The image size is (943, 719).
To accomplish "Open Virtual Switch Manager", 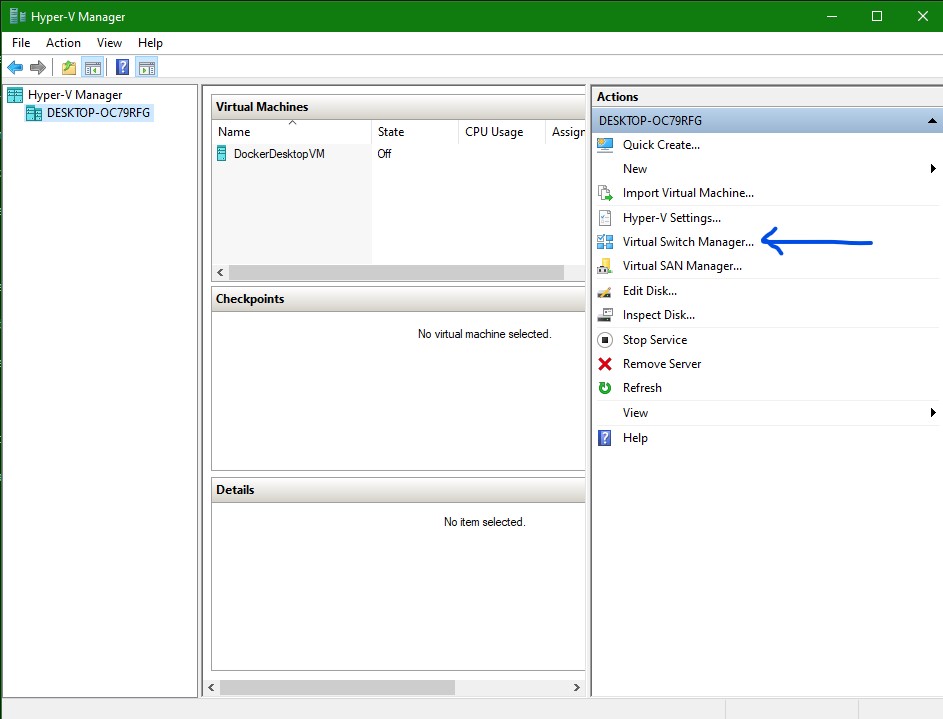I will point(688,242).
